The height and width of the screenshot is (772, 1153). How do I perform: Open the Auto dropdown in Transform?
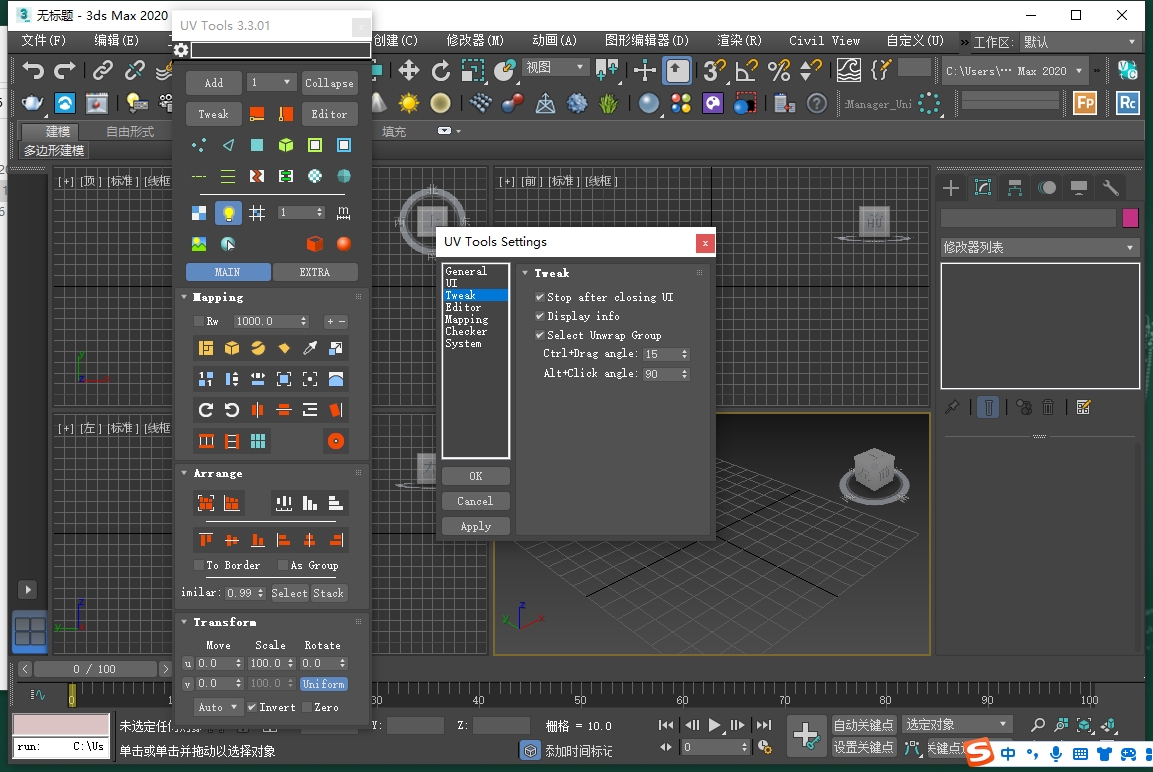(218, 707)
